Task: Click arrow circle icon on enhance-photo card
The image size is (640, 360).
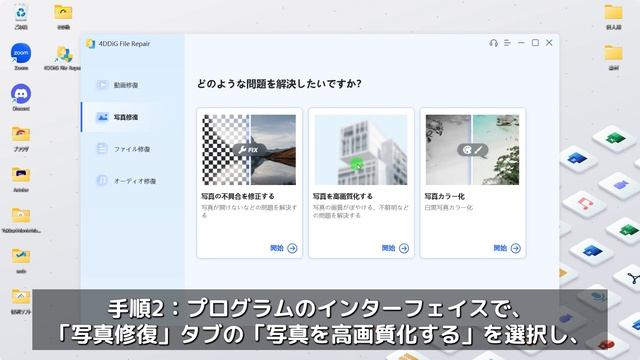Action: click(404, 248)
